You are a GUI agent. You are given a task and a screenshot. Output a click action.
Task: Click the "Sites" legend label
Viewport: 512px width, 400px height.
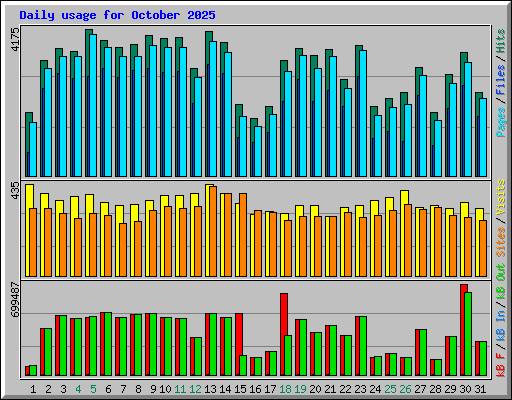pos(501,242)
